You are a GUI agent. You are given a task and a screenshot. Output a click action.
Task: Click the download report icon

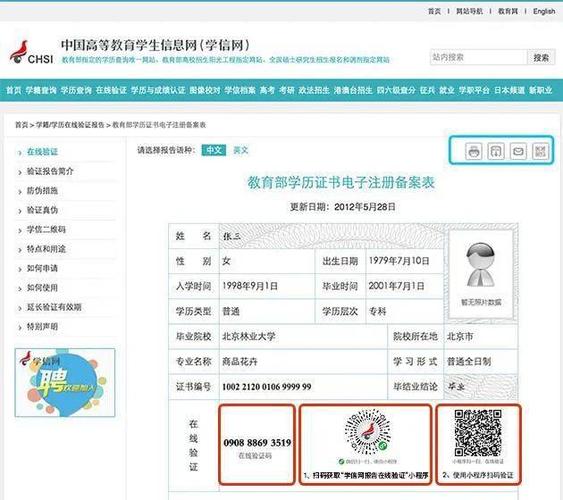tap(496, 151)
